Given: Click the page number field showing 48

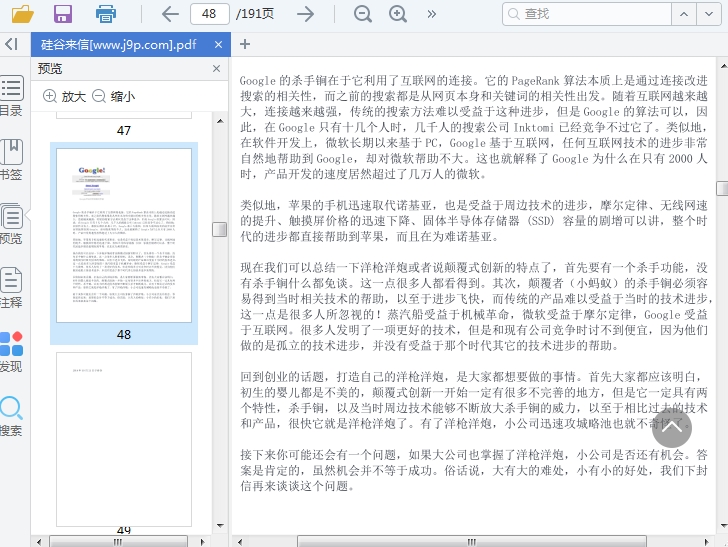Looking at the screenshot, I should [x=209, y=14].
